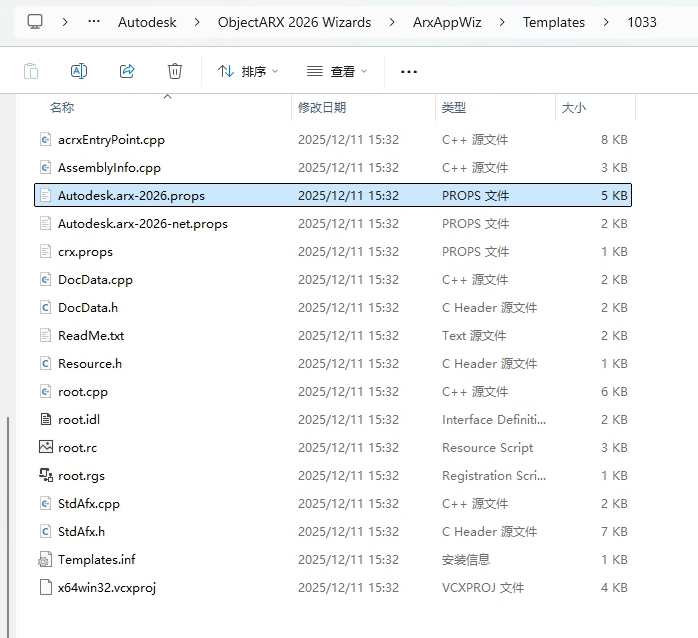Open the three-dots more options menu
Screen dimensions: 698x638
[x=408, y=71]
